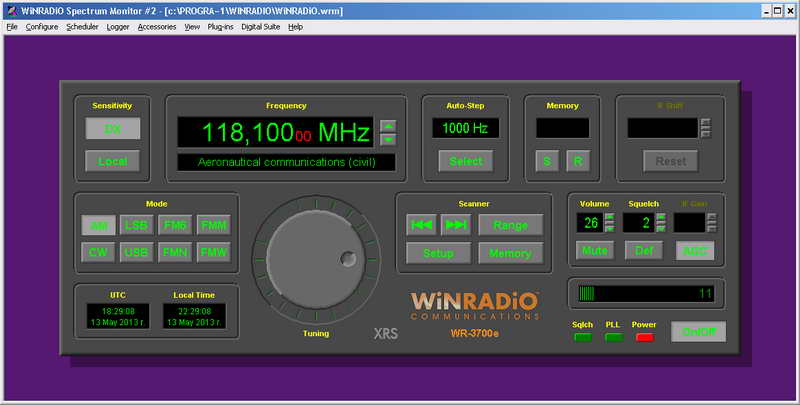Image resolution: width=800 pixels, height=405 pixels.
Task: Click the IF Shift down arrow
Action: tap(705, 134)
